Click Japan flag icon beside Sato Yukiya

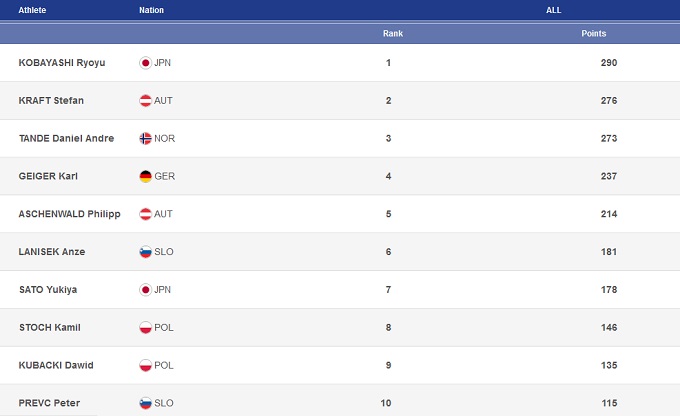145,290
